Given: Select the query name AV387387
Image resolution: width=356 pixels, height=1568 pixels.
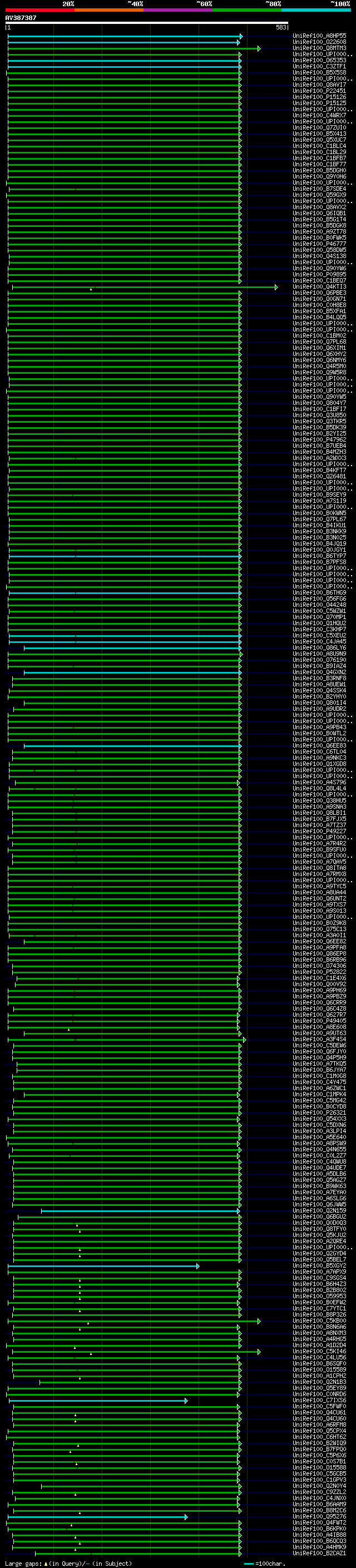Looking at the screenshot, I should (21, 18).
